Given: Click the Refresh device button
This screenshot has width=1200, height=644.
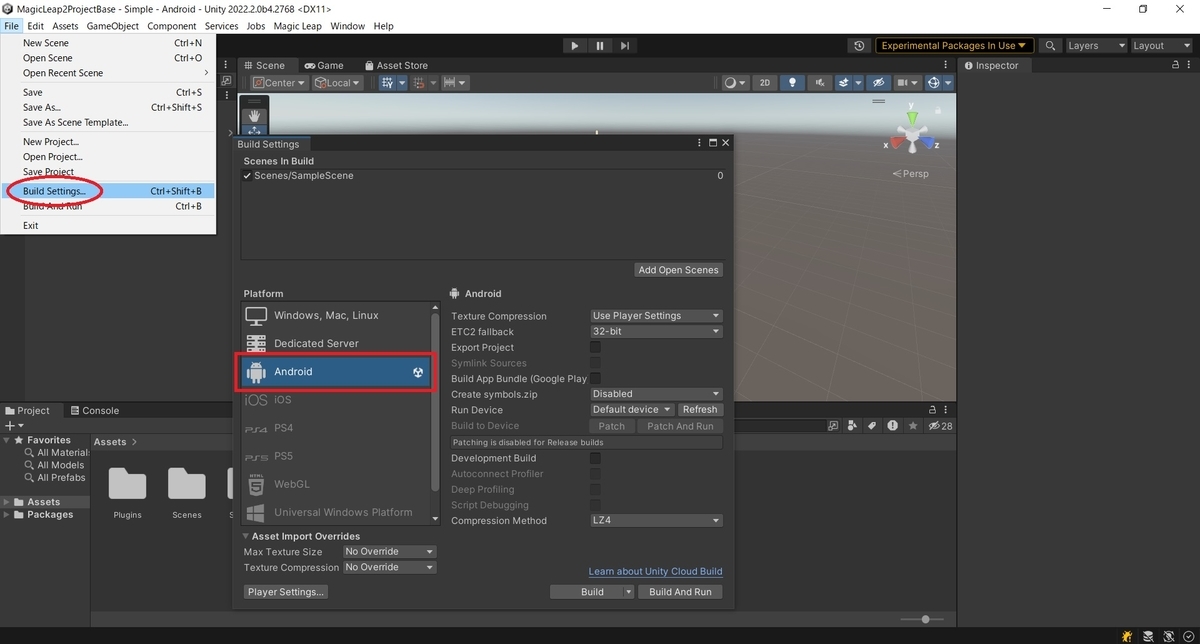Looking at the screenshot, I should click(700, 410).
